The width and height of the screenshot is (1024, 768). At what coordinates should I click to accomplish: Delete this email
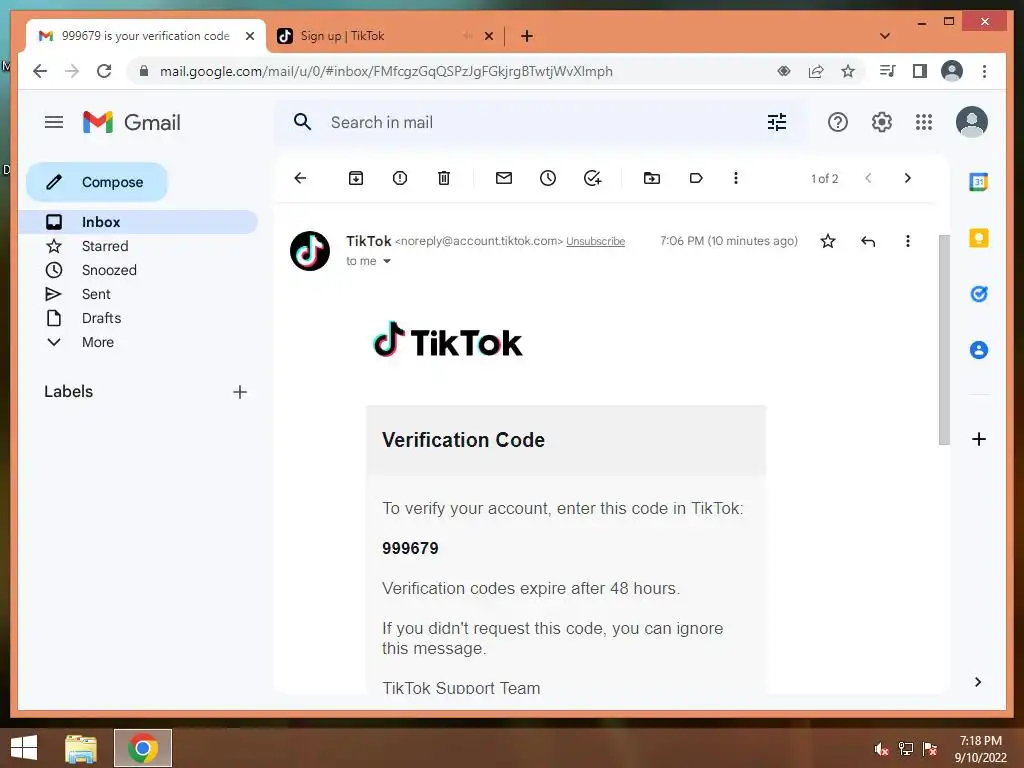[x=443, y=178]
